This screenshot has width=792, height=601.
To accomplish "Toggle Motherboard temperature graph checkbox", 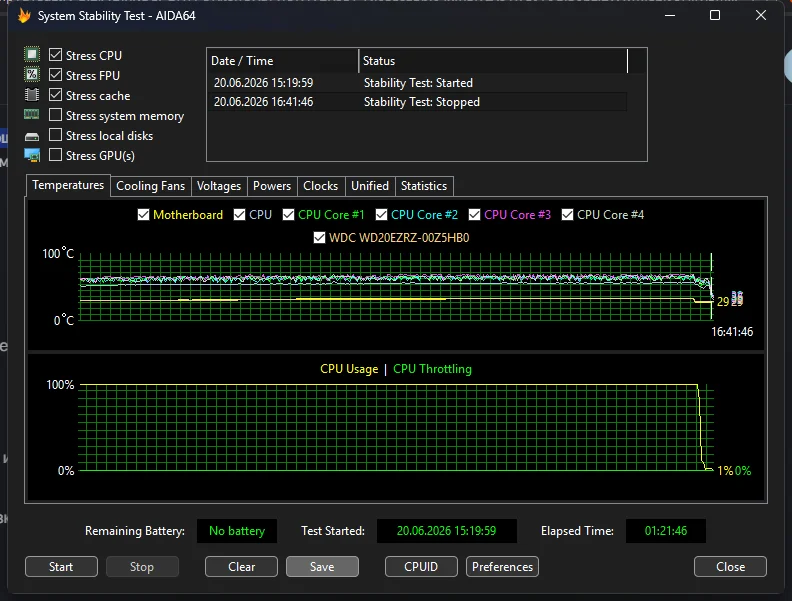I will click(143, 215).
